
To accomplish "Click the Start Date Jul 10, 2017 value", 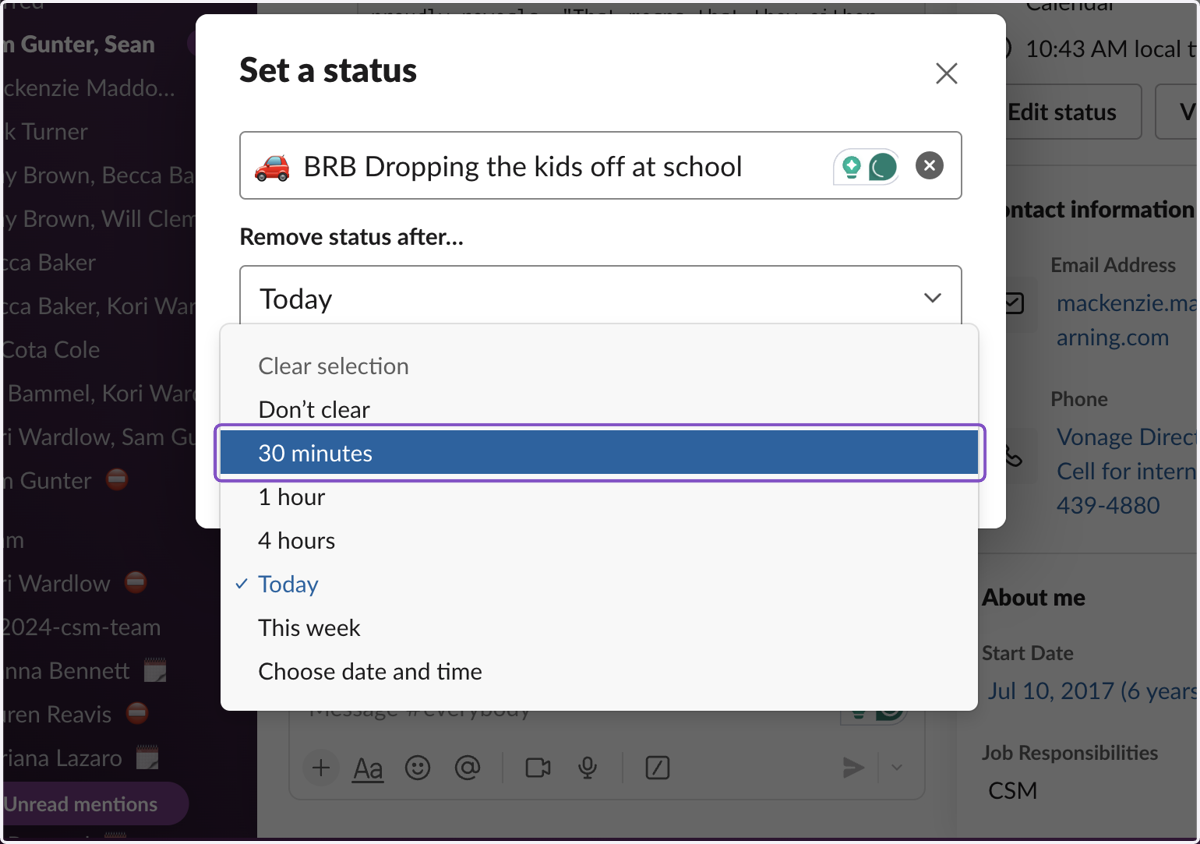I will (x=1093, y=691).
